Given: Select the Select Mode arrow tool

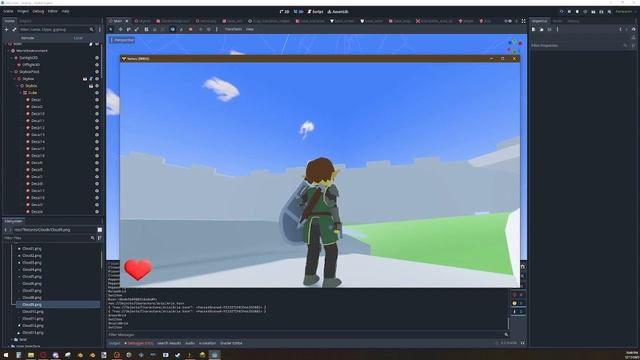Looking at the screenshot, I should (x=111, y=29).
